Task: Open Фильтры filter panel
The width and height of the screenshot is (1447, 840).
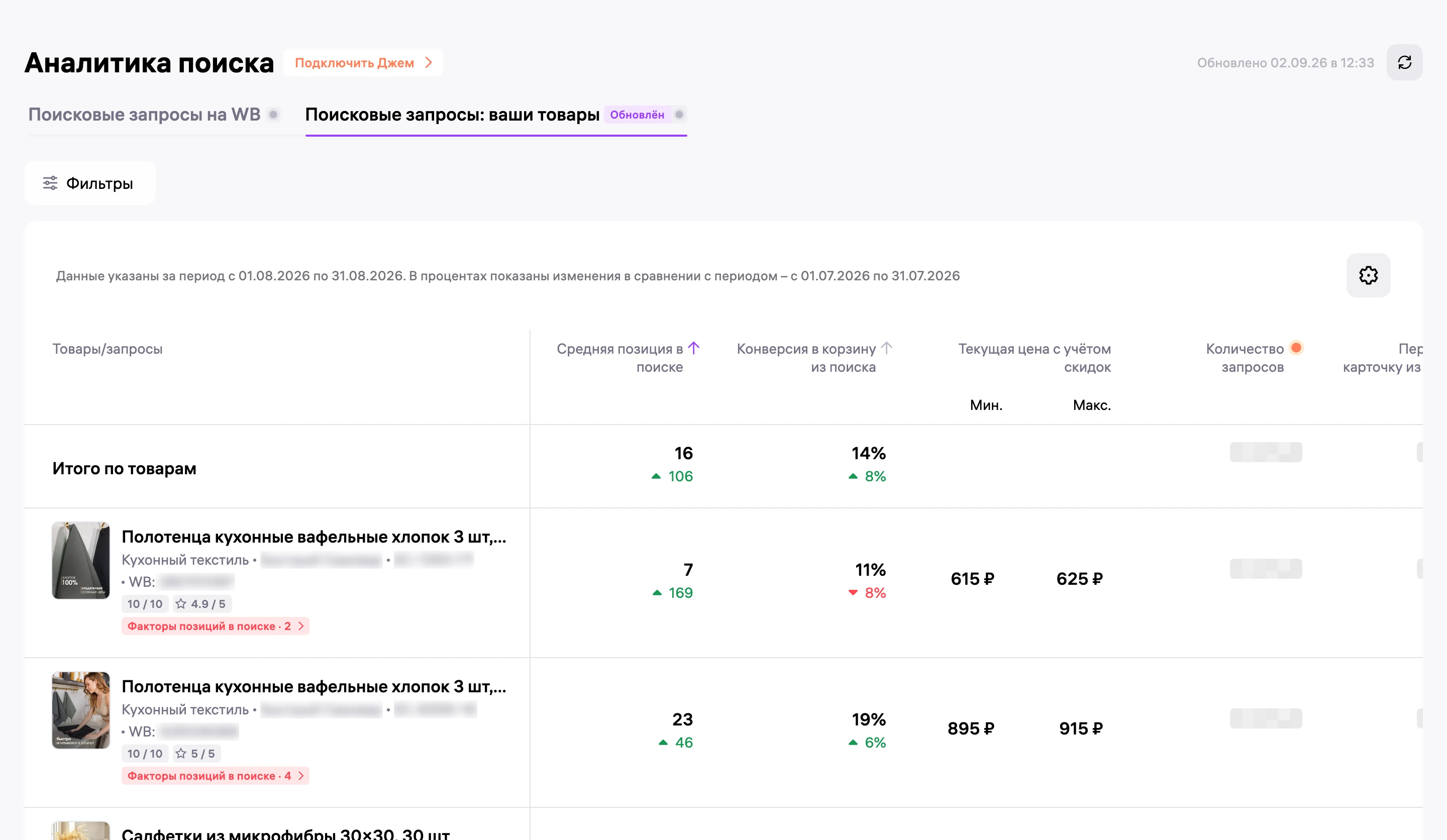Action: pyautogui.click(x=89, y=183)
